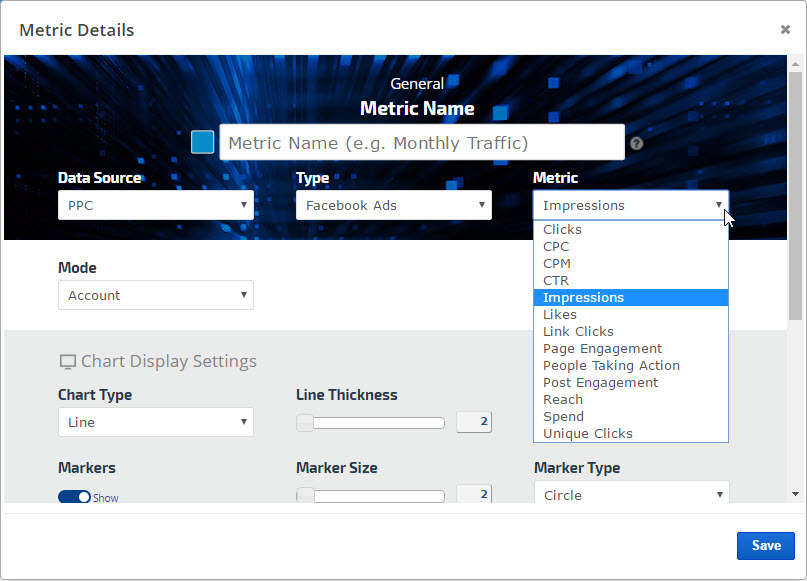This screenshot has height=581, width=807.
Task: Expand the Mode dropdown
Action: (155, 295)
